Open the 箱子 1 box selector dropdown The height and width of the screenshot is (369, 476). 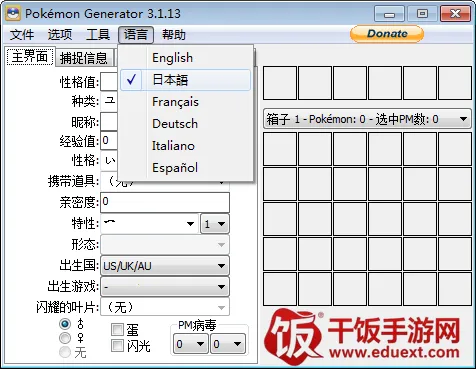pos(367,119)
